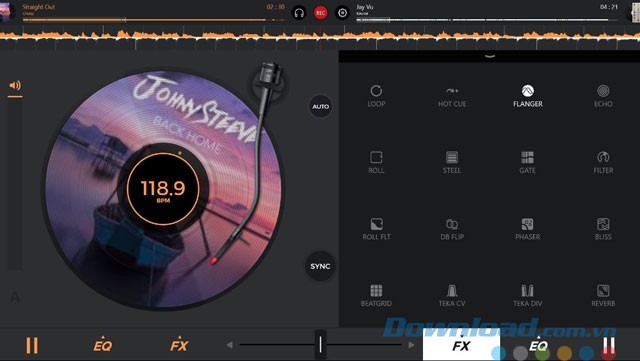The width and height of the screenshot is (640, 361).
Task: Toggle the FLANGER effect
Action: point(527,96)
